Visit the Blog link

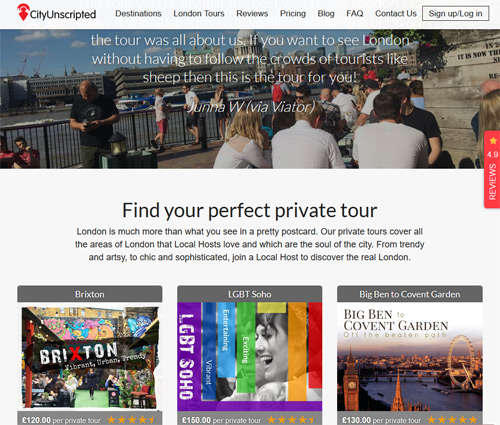pyautogui.click(x=326, y=14)
